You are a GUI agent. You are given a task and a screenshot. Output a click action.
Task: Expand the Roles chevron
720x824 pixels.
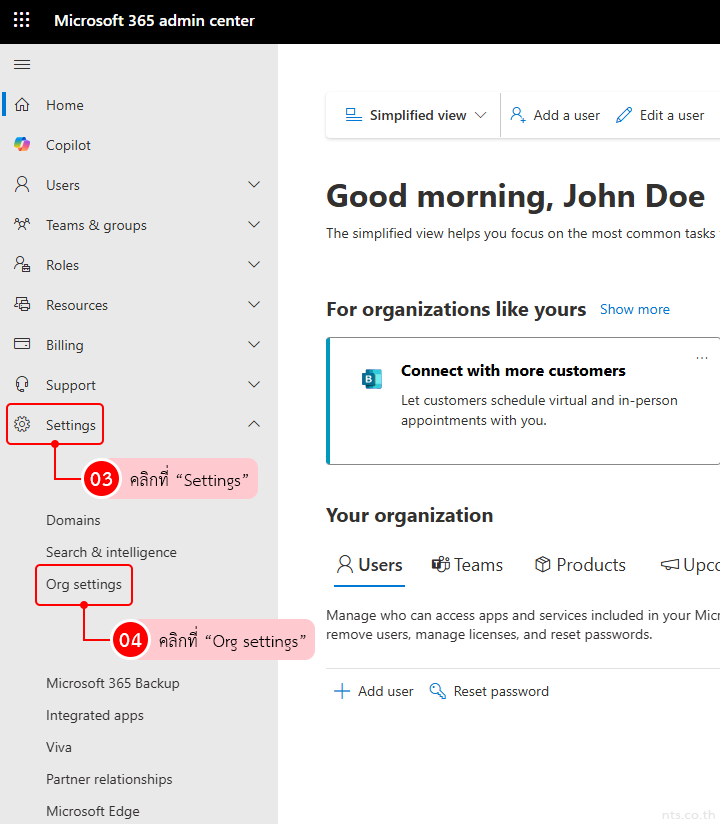click(254, 264)
